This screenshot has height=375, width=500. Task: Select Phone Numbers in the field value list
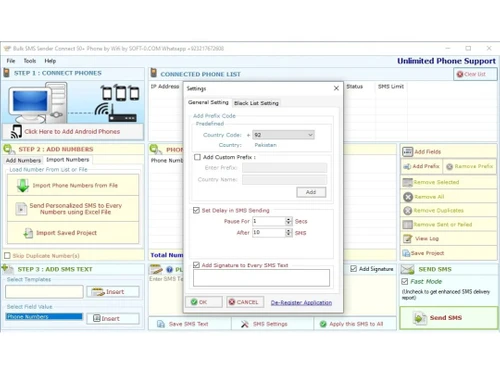tap(44, 316)
